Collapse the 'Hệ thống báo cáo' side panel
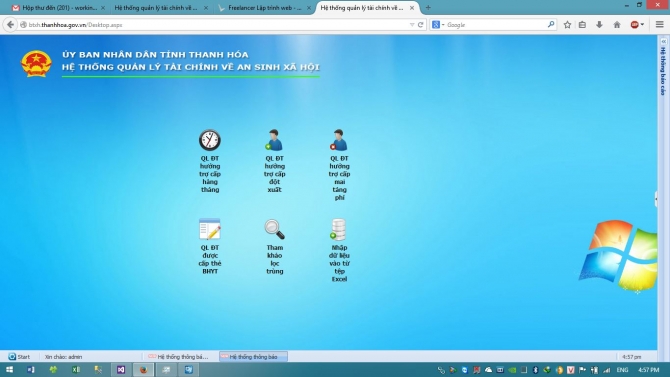 pyautogui.click(x=664, y=41)
